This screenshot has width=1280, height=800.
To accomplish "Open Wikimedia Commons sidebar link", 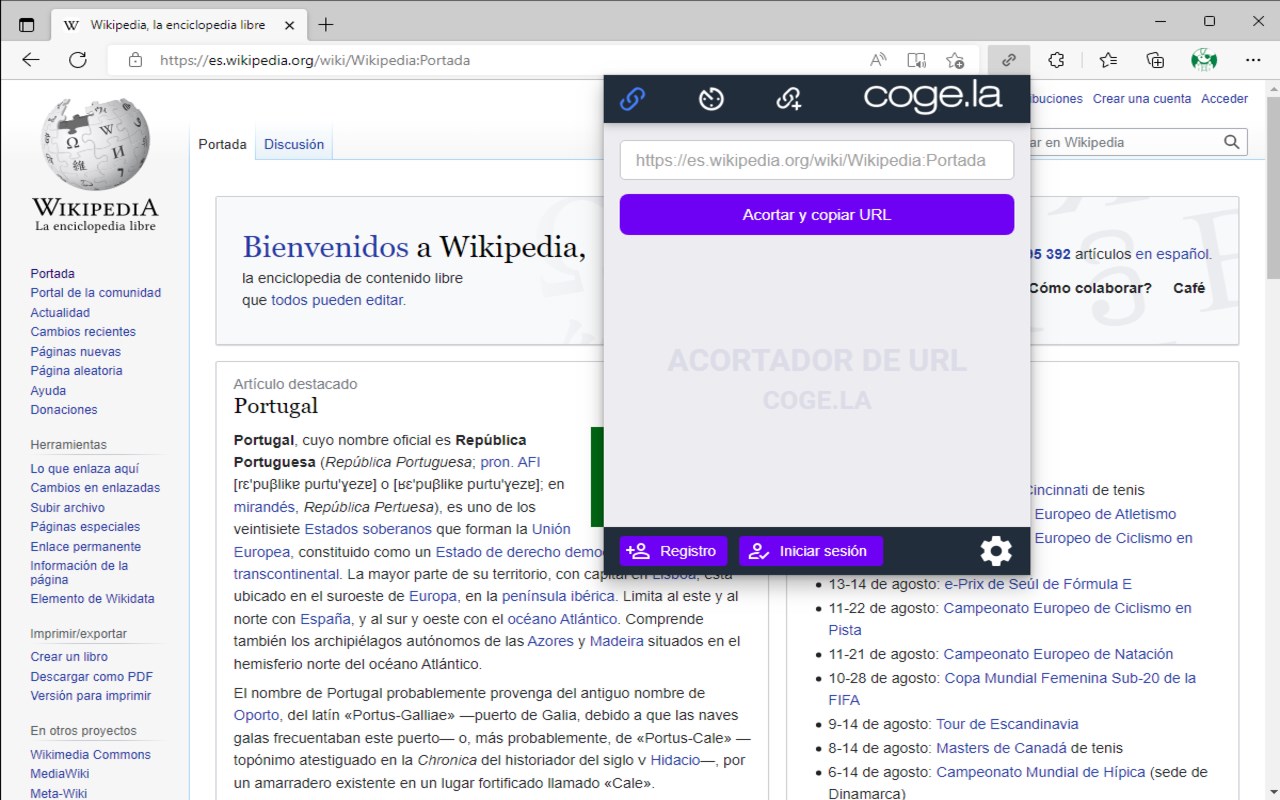I will coord(91,755).
